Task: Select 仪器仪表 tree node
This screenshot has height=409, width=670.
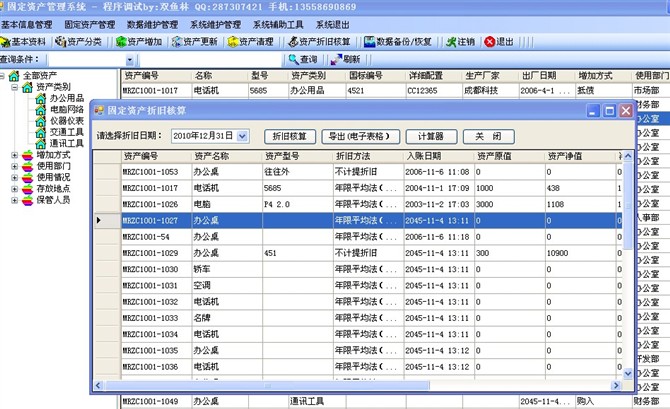Action: pyautogui.click(x=67, y=121)
